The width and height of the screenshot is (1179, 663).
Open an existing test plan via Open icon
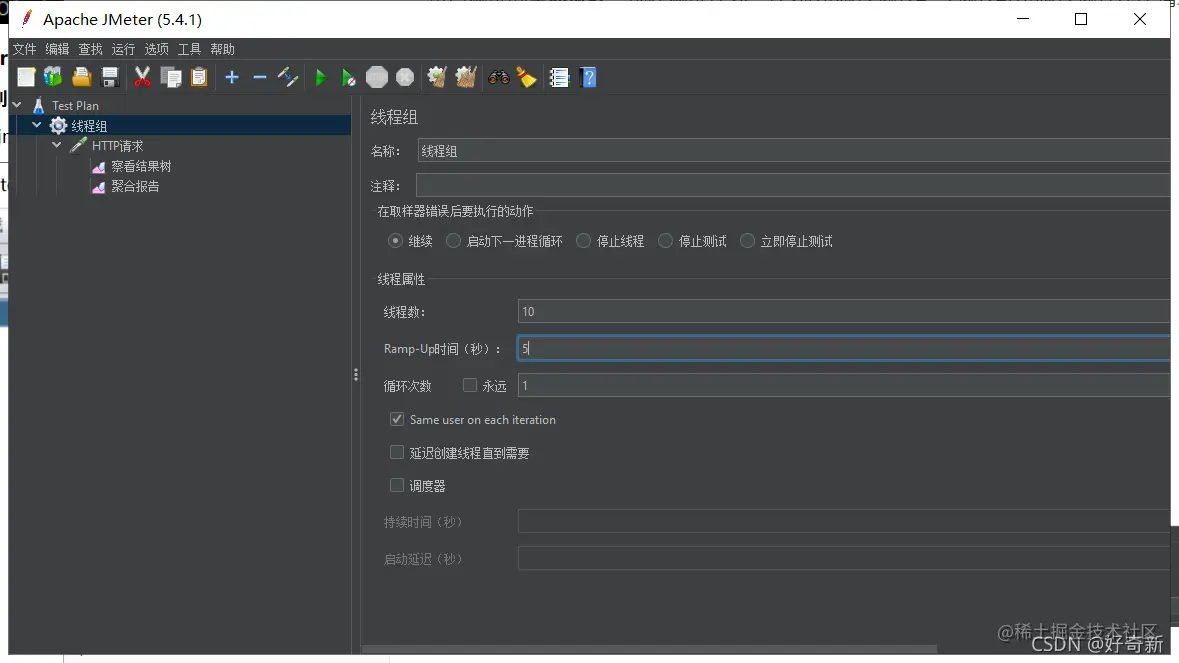pyautogui.click(x=81, y=77)
